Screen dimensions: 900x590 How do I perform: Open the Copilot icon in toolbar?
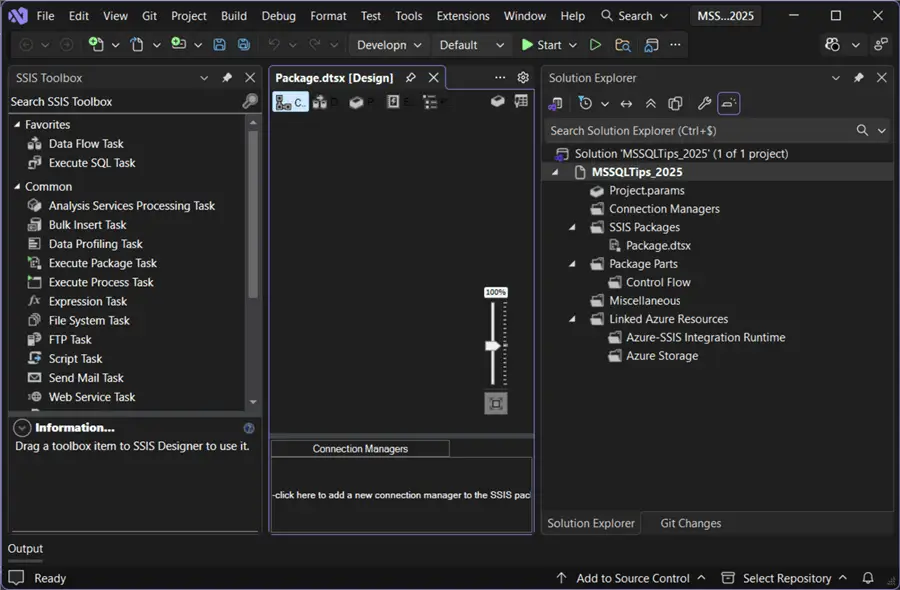(832, 44)
